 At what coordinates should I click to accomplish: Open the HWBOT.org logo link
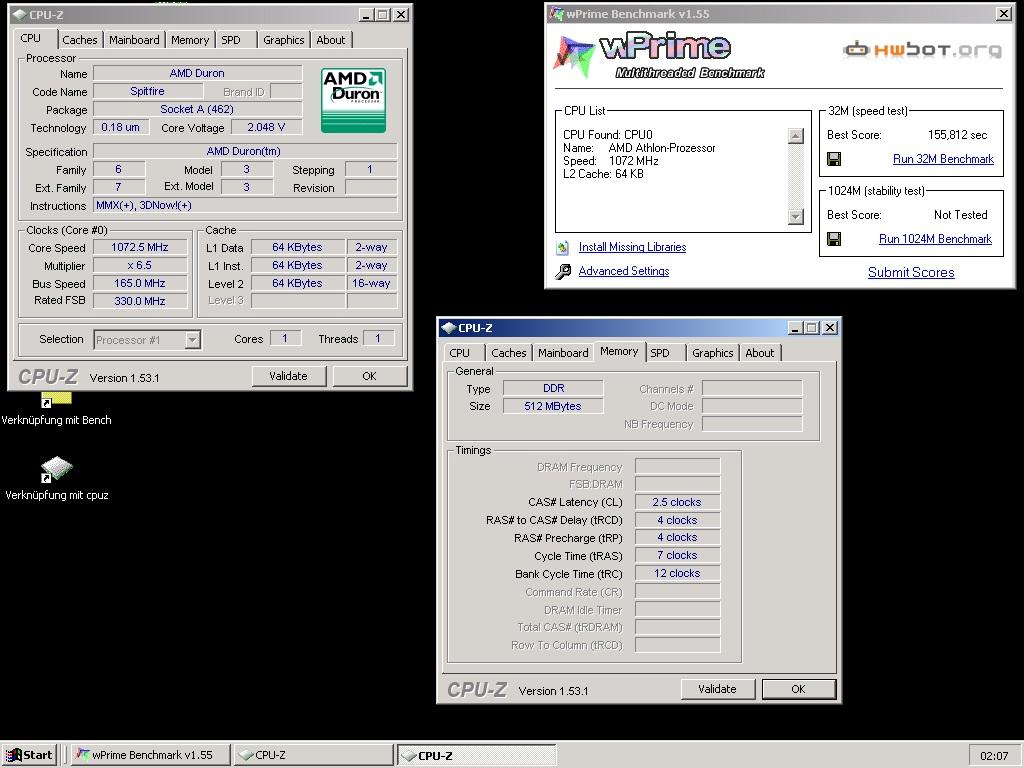922,50
